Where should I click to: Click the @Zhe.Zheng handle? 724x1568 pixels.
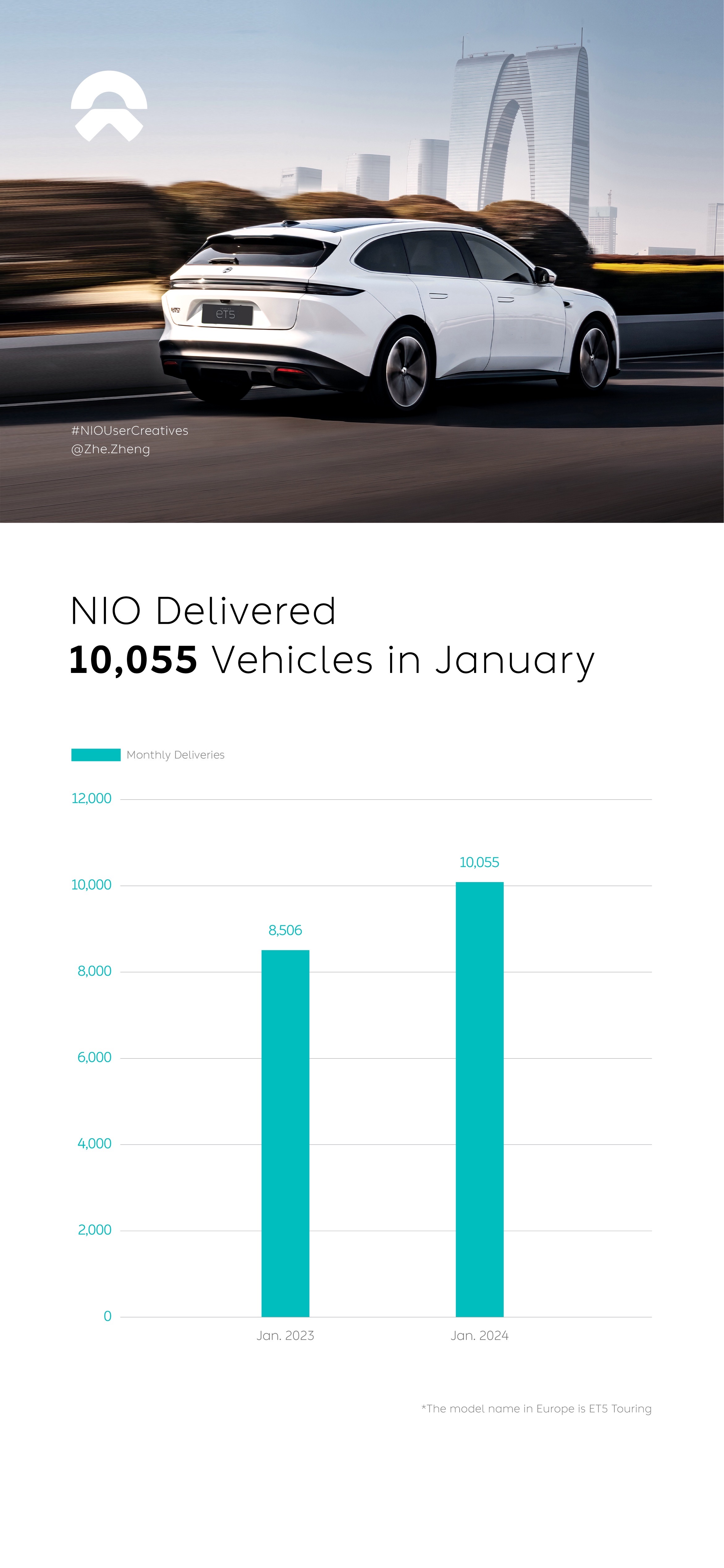click(x=111, y=449)
